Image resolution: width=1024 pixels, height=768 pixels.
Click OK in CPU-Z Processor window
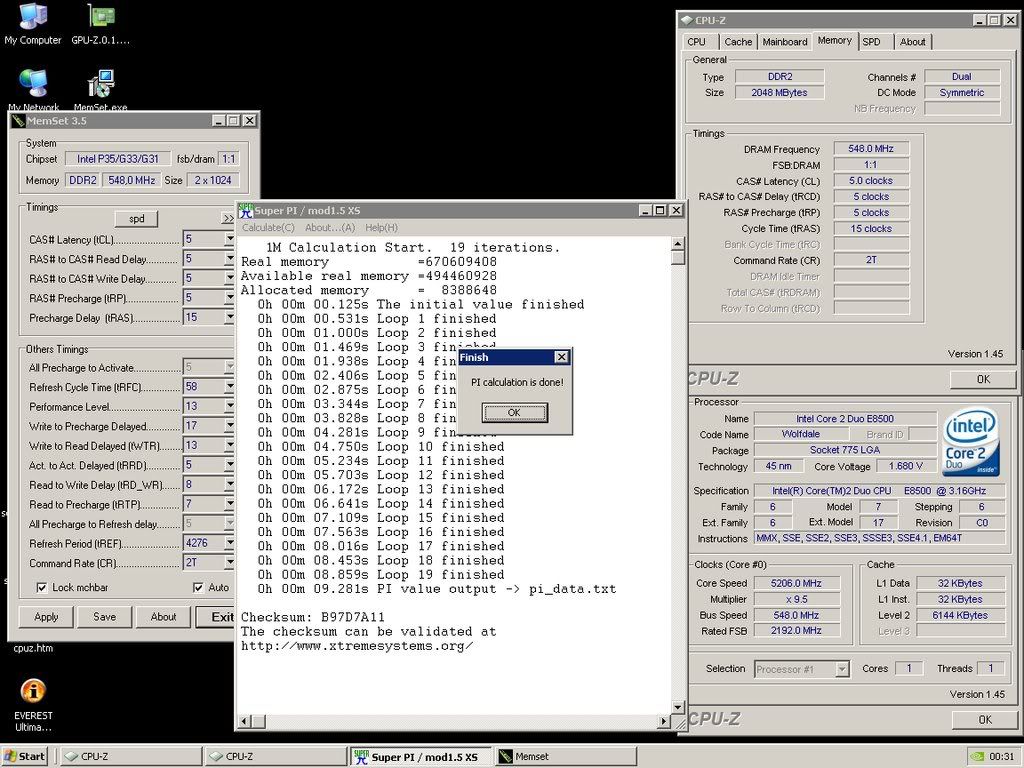pyautogui.click(x=985, y=719)
